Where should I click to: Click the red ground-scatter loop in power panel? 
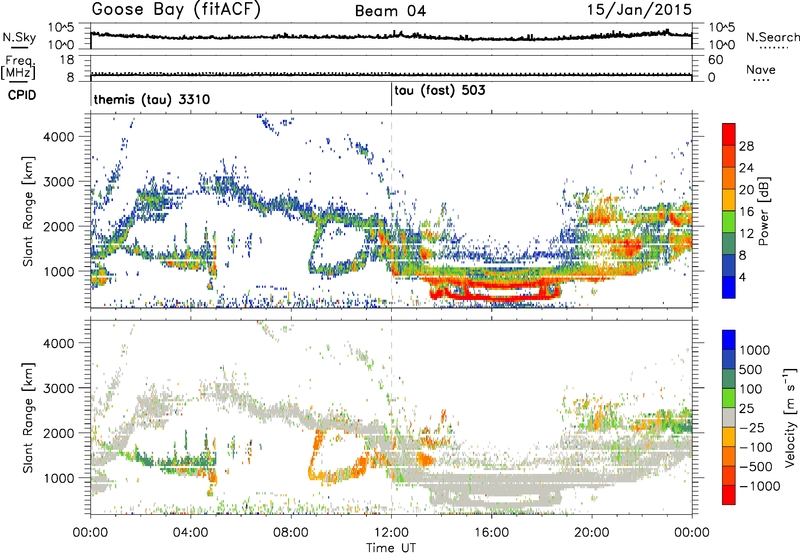[495, 291]
